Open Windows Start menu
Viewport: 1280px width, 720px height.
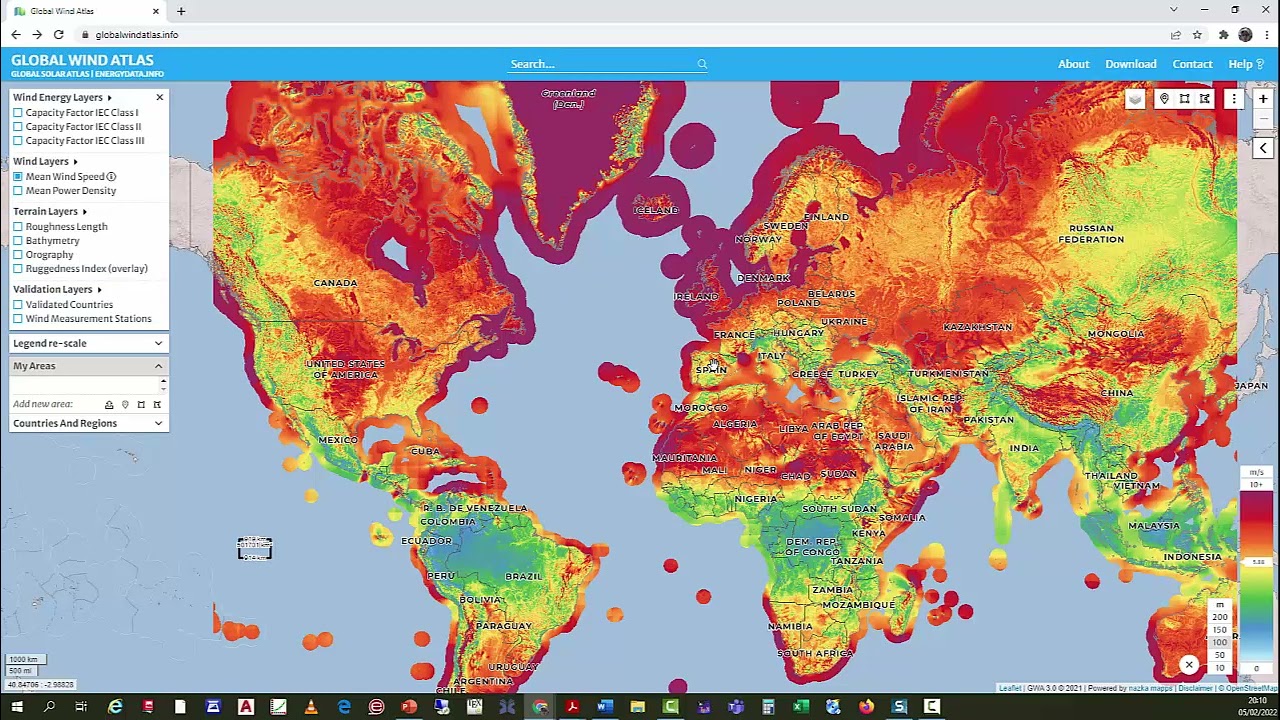click(17, 707)
